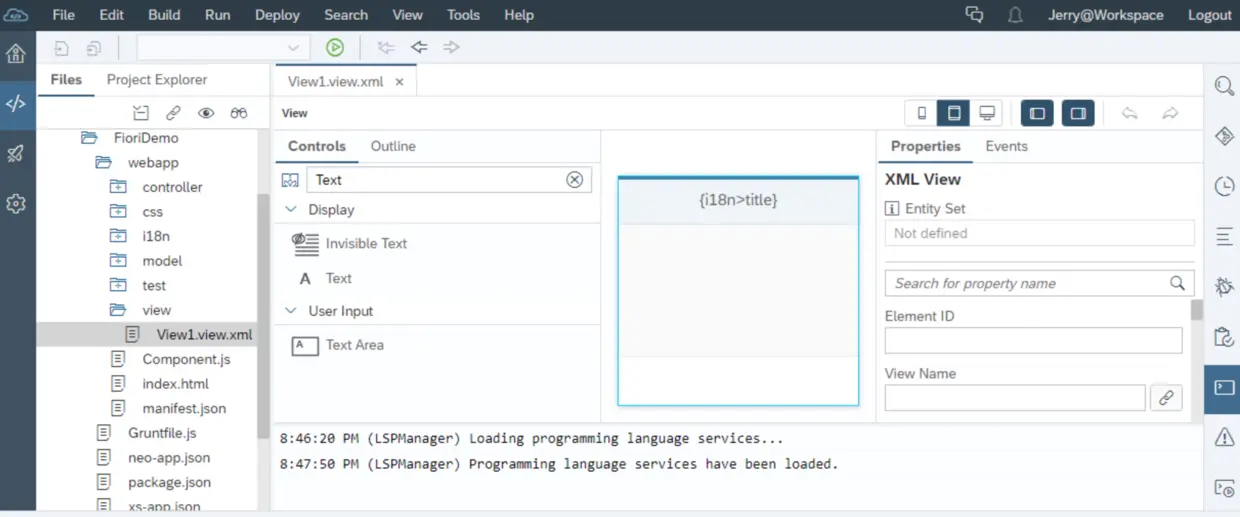Open Git history clock icon

pos(1224,186)
